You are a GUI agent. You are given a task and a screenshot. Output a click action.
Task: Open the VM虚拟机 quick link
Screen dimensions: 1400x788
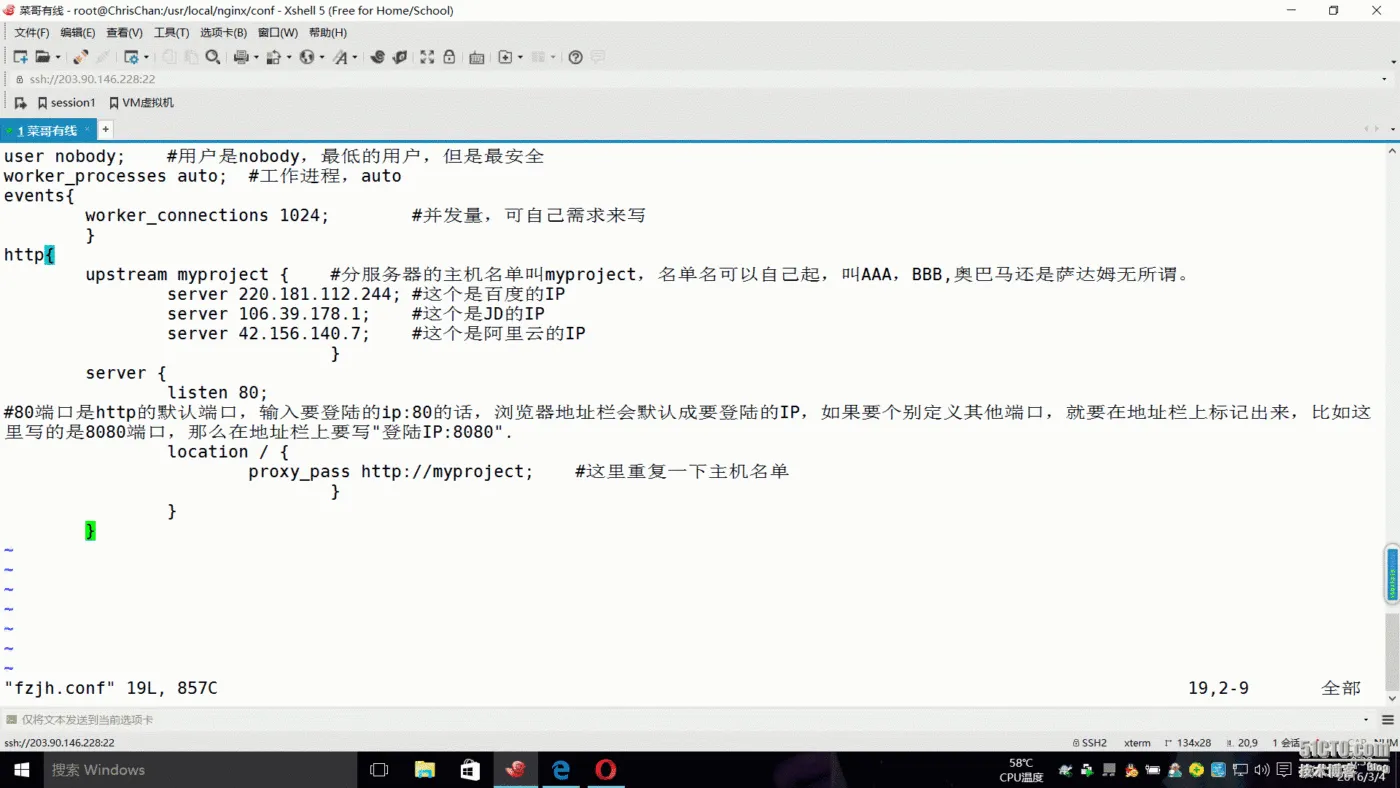(x=141, y=102)
